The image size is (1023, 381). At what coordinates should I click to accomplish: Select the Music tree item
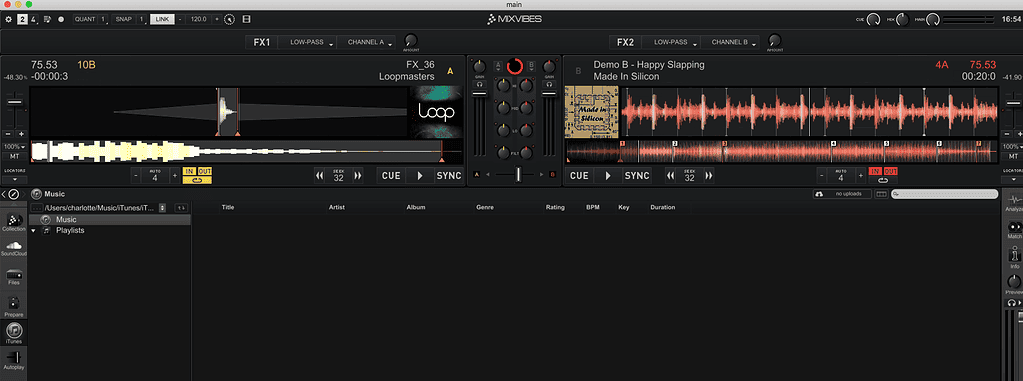(110, 220)
